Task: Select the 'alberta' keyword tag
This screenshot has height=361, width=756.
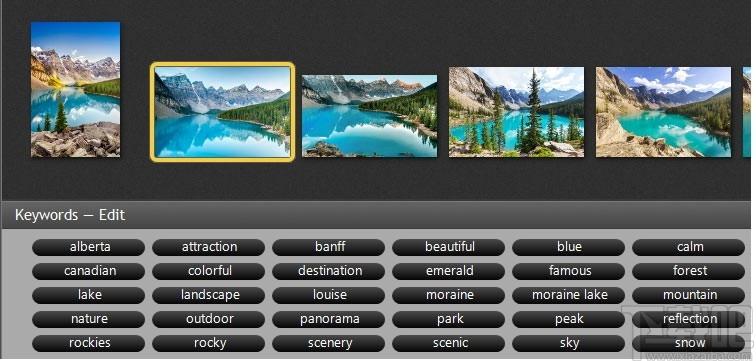Action: point(88,247)
